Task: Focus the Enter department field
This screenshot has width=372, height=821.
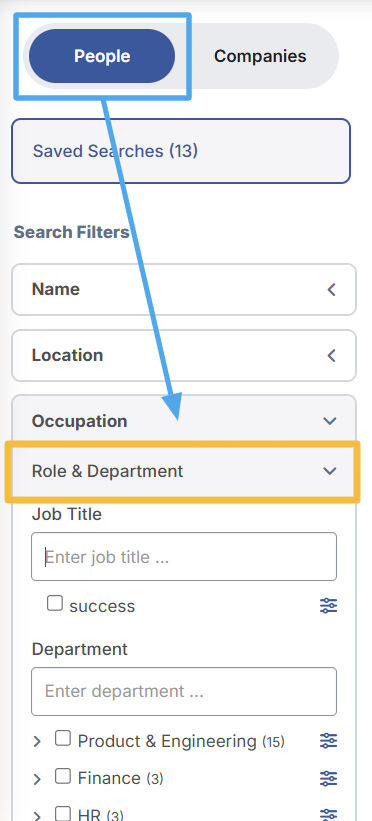Action: pyautogui.click(x=184, y=691)
